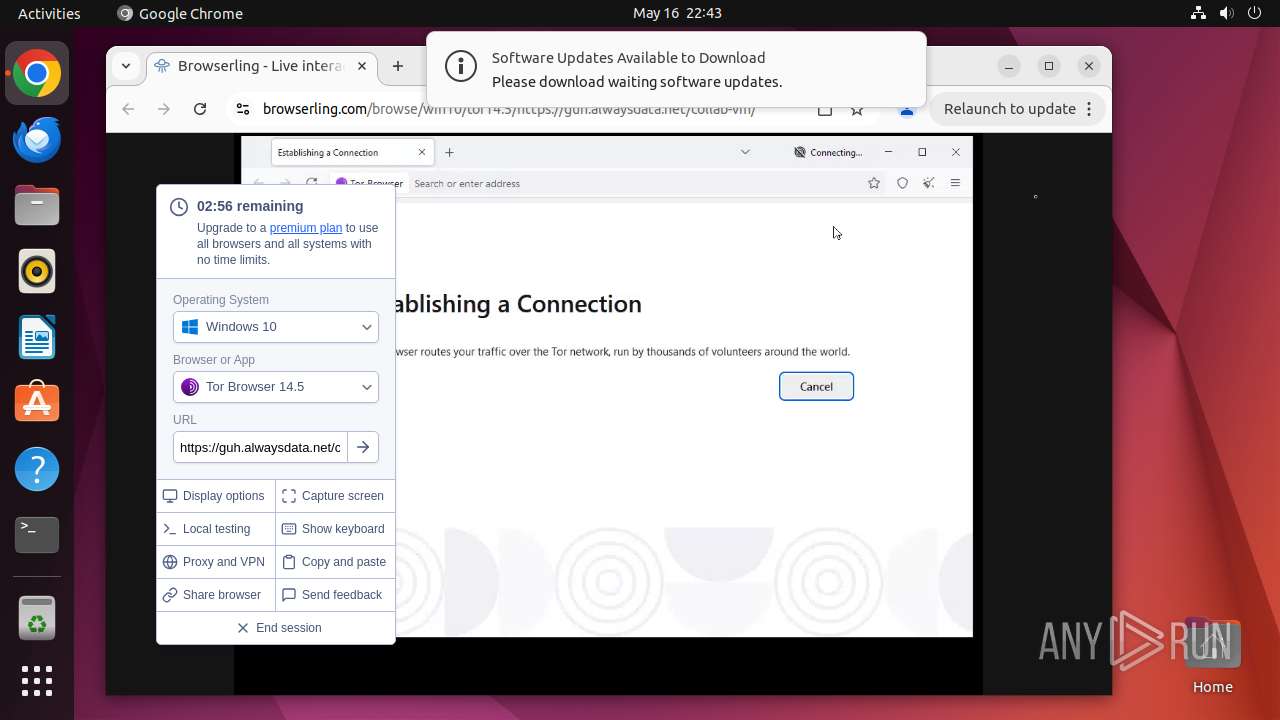Viewport: 1280px width, 720px height.
Task: Click the volume icon in the system tray
Action: pyautogui.click(x=1226, y=13)
